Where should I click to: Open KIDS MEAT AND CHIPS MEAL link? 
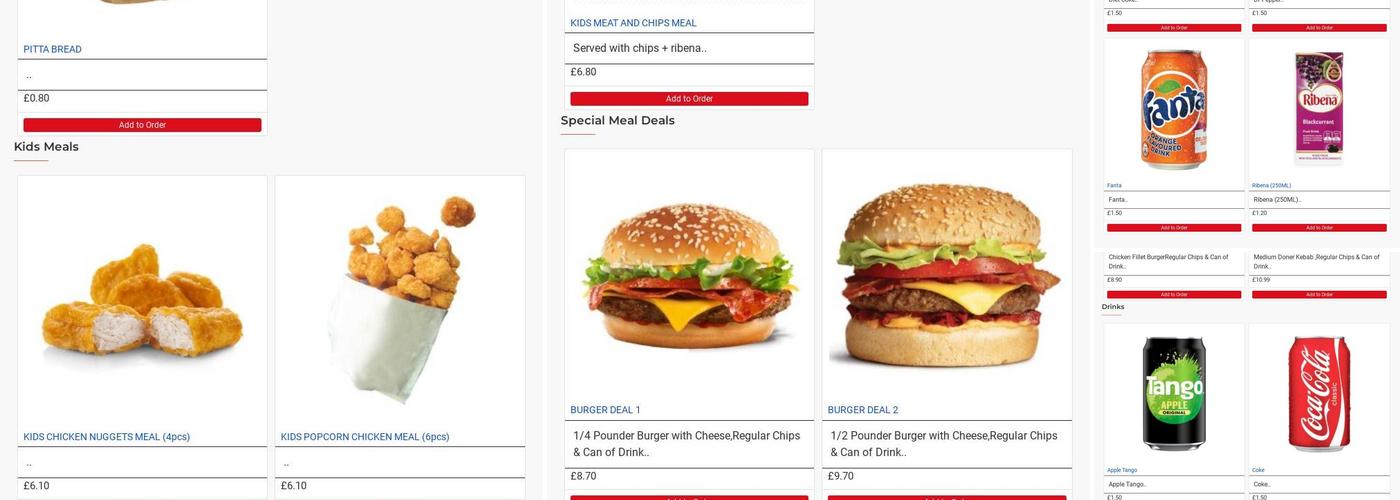pyautogui.click(x=633, y=23)
